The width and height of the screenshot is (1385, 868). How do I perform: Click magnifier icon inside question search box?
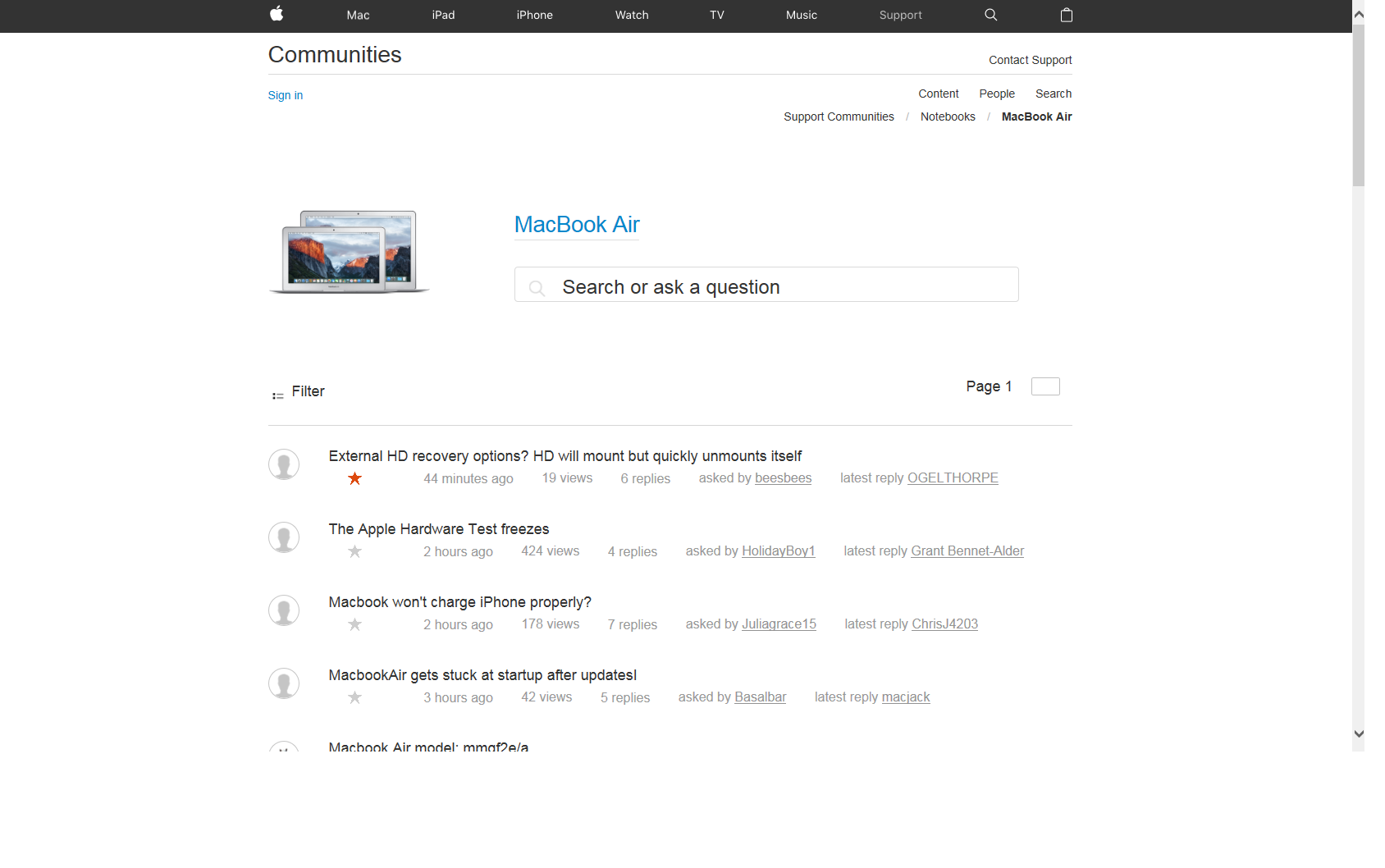[537, 288]
